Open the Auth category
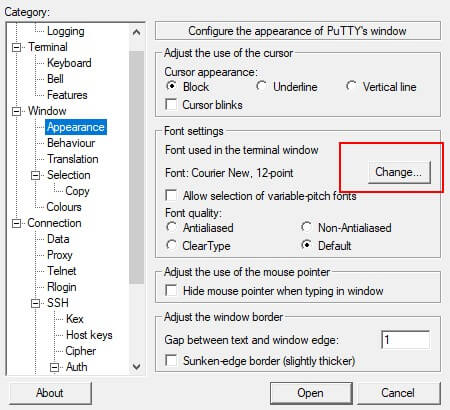The width and height of the screenshot is (450, 410). pyautogui.click(x=77, y=367)
